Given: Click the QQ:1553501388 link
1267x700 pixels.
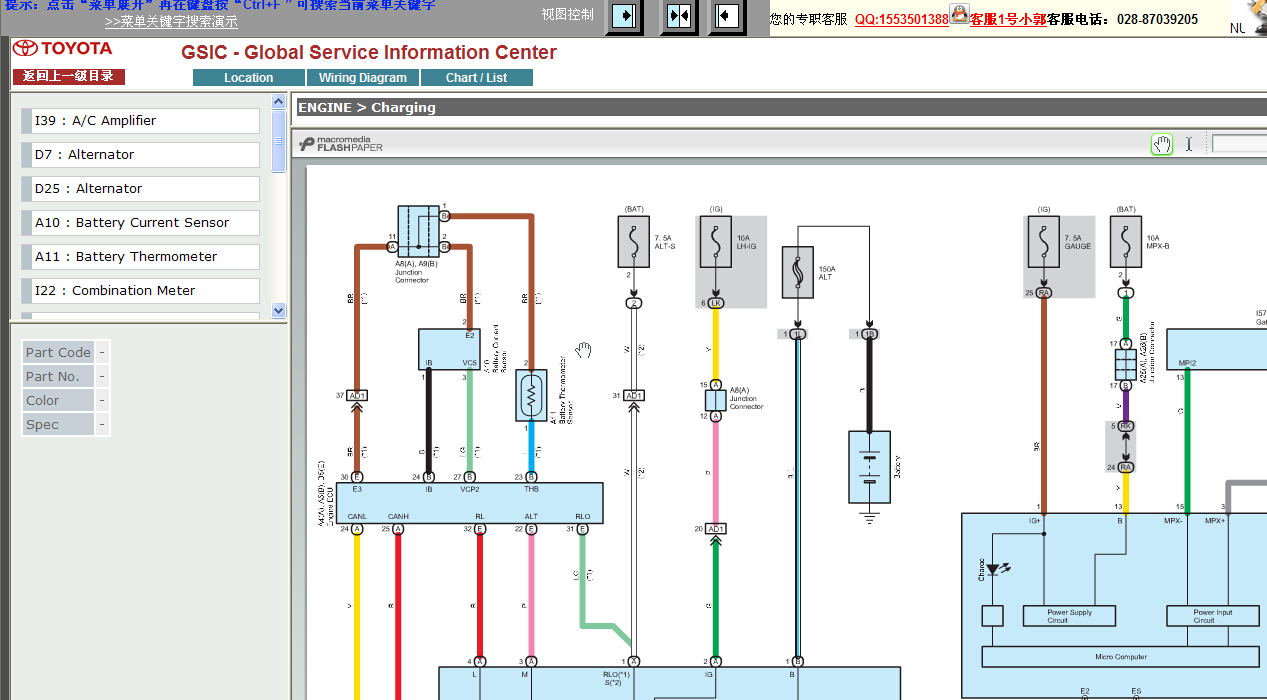Looking at the screenshot, I should [901, 19].
